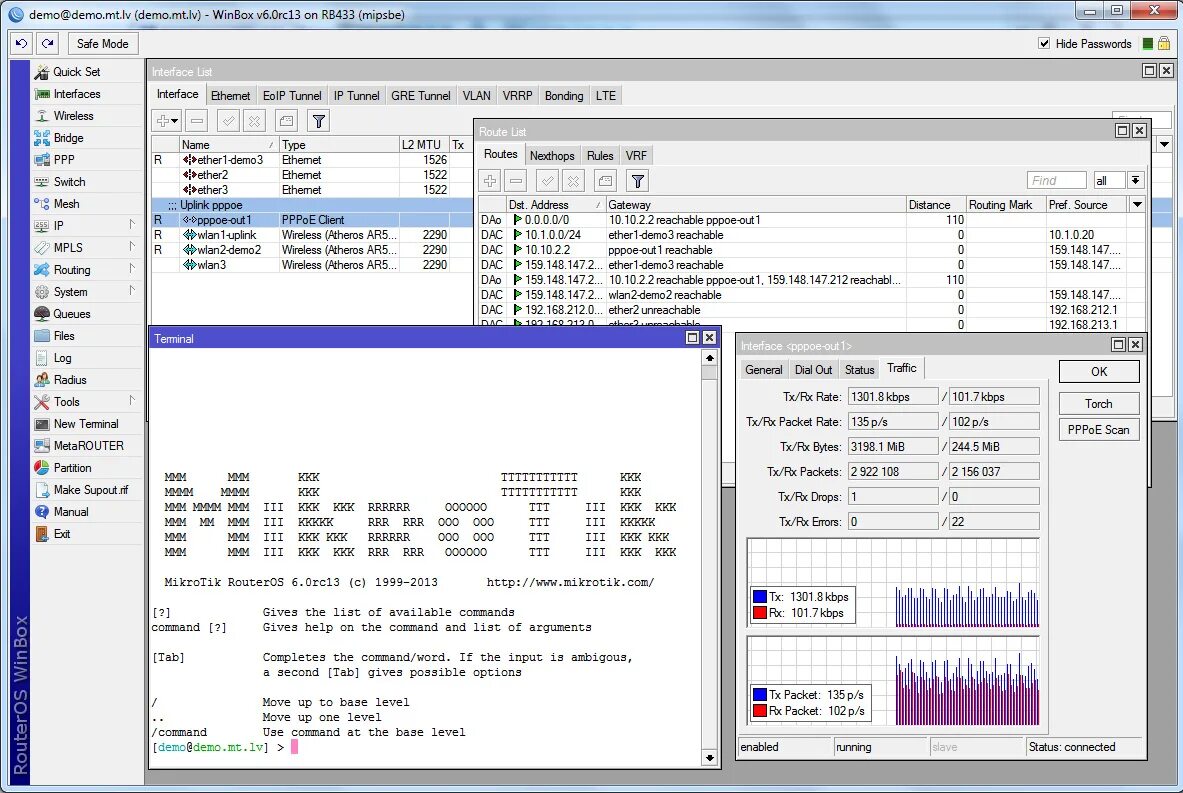This screenshot has height=793, width=1183.
Task: Expand MPLS submenu in sidebar
Action: pos(132,247)
